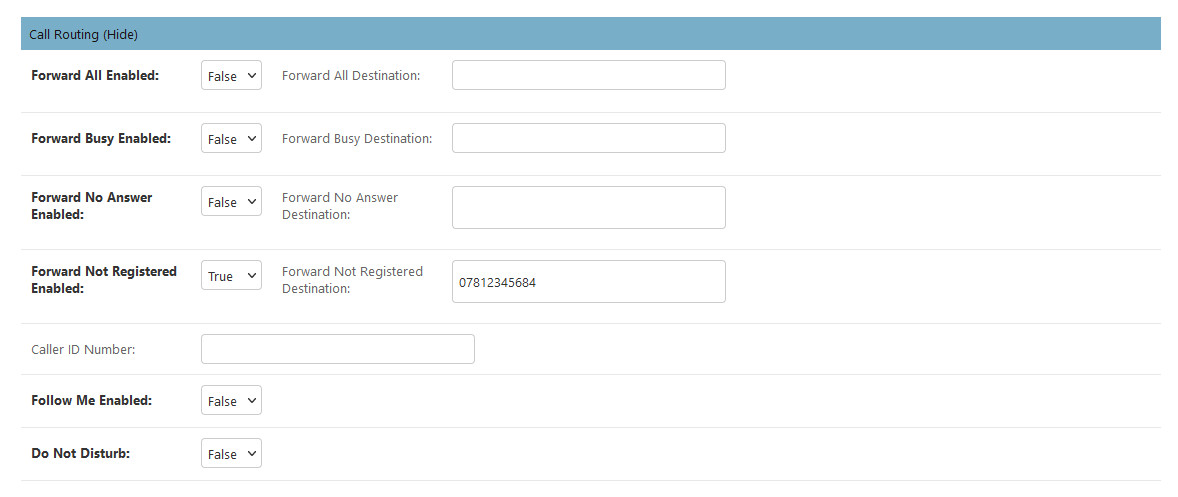Click the "Caller ID Number:" label text
Screen dimensions: 1178x497
pyautogui.click(x=83, y=349)
